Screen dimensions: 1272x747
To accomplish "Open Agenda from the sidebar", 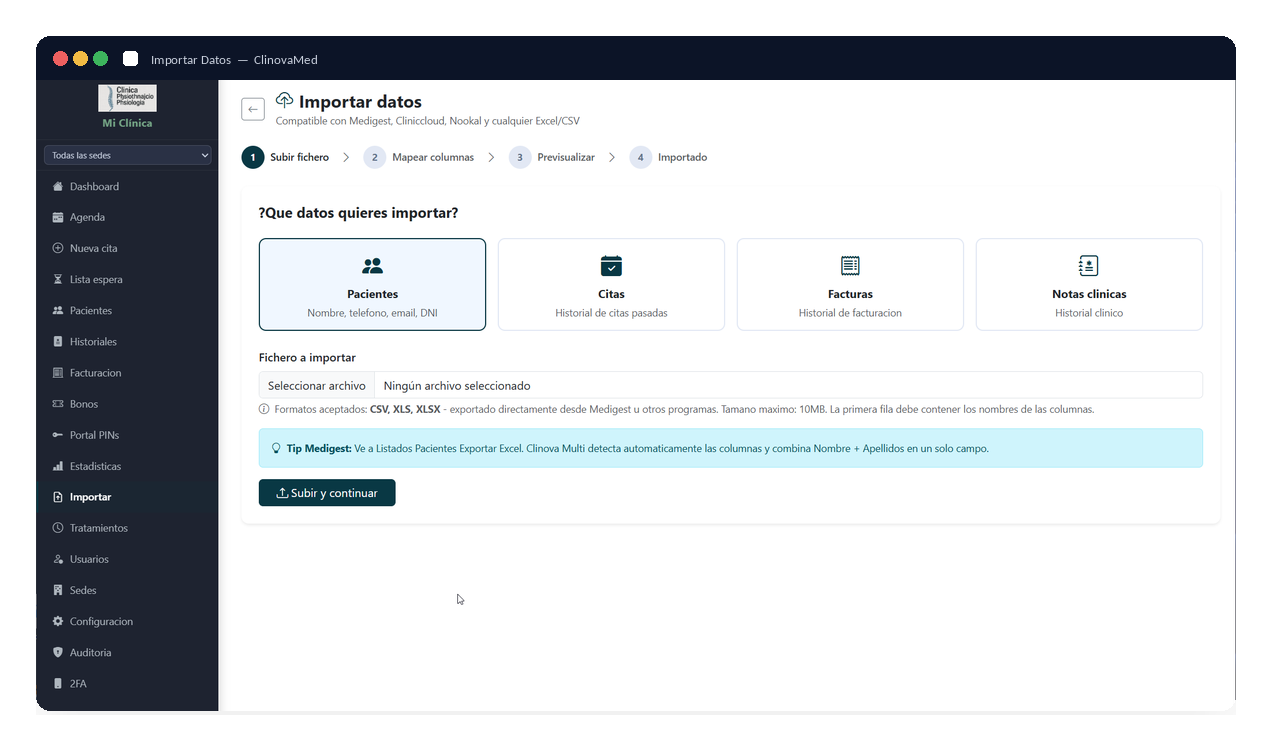I will point(127,218).
